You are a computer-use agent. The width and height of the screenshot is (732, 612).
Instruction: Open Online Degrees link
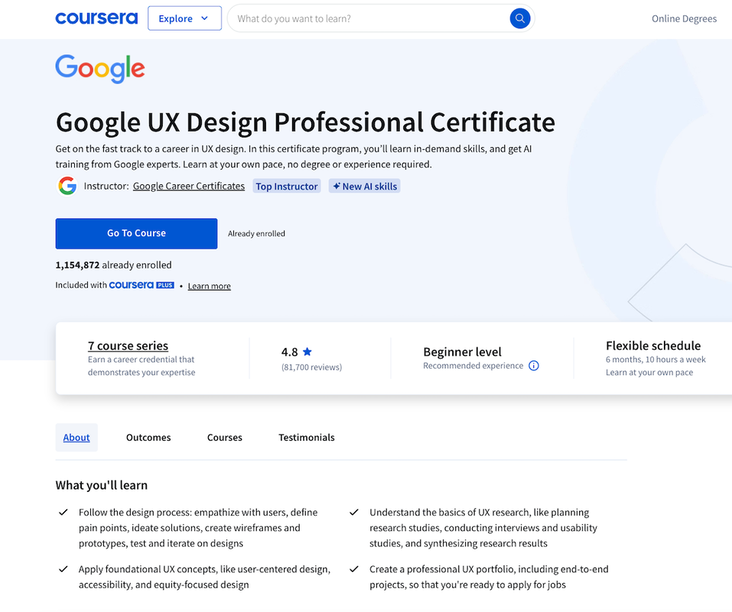click(684, 19)
